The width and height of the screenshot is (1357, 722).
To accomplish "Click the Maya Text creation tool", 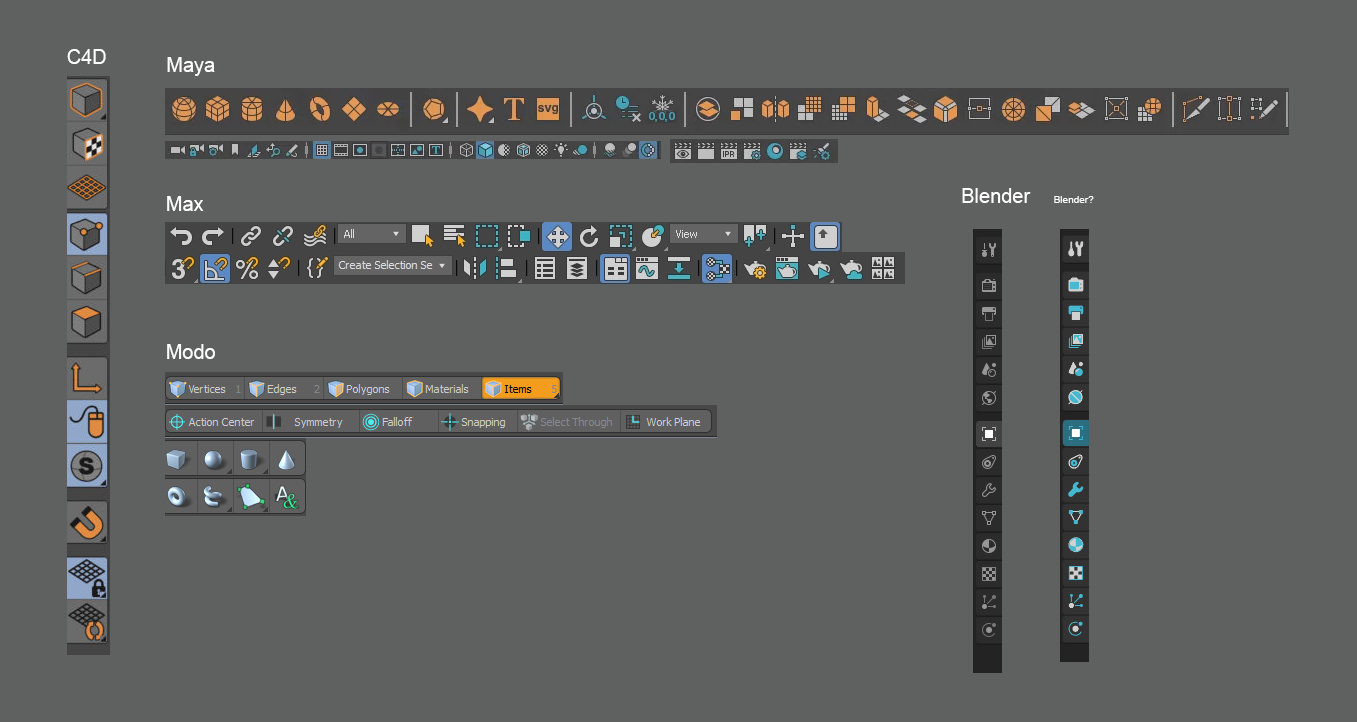I will [514, 108].
